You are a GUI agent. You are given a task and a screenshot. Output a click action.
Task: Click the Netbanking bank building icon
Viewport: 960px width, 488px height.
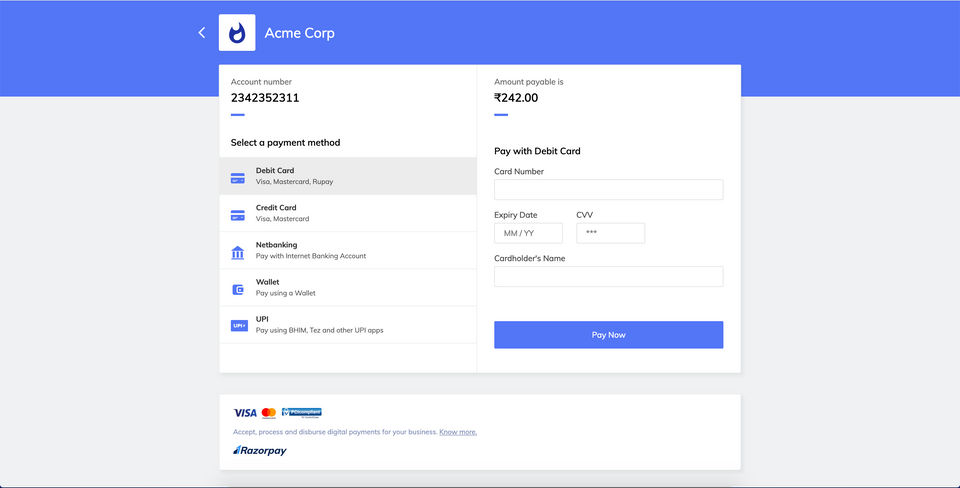pos(238,252)
